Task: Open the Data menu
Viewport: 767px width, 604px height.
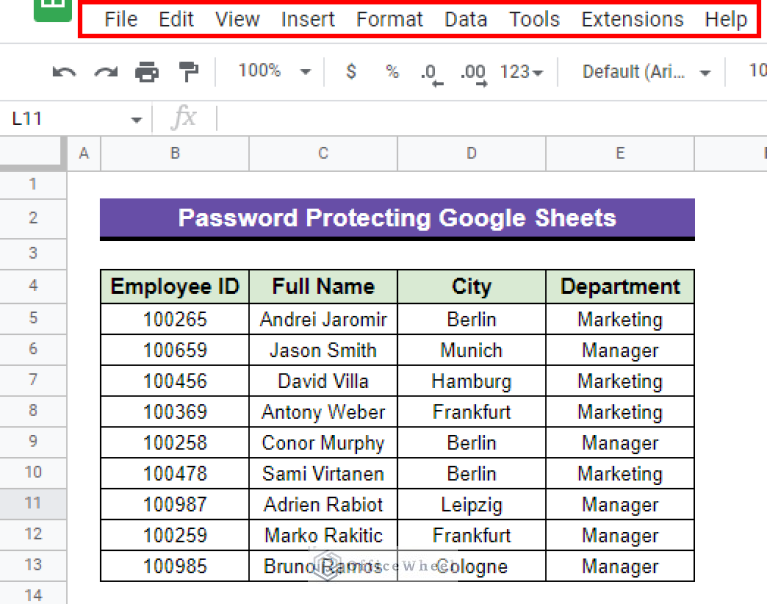Action: [466, 20]
